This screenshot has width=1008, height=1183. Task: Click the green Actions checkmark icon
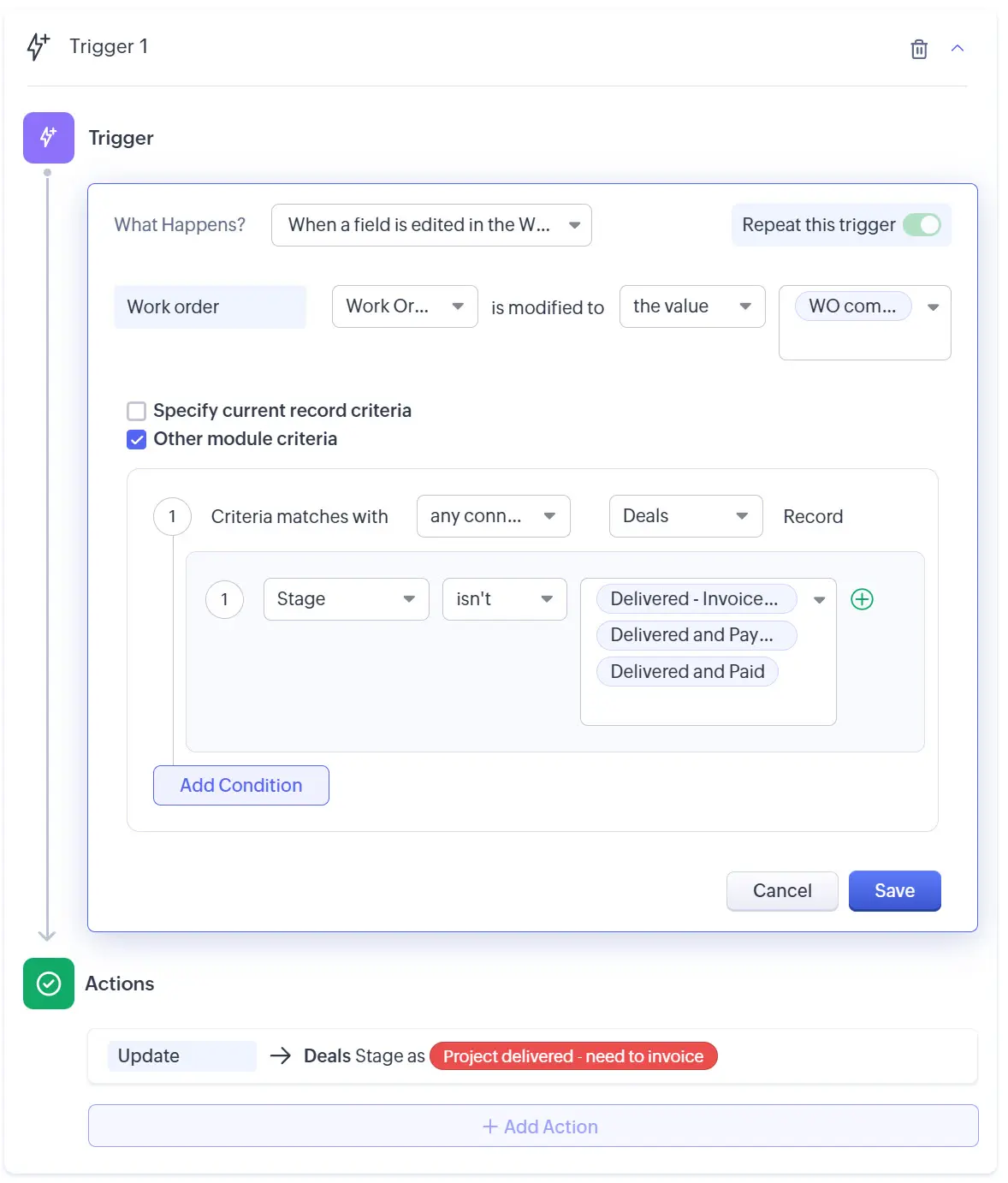49,984
